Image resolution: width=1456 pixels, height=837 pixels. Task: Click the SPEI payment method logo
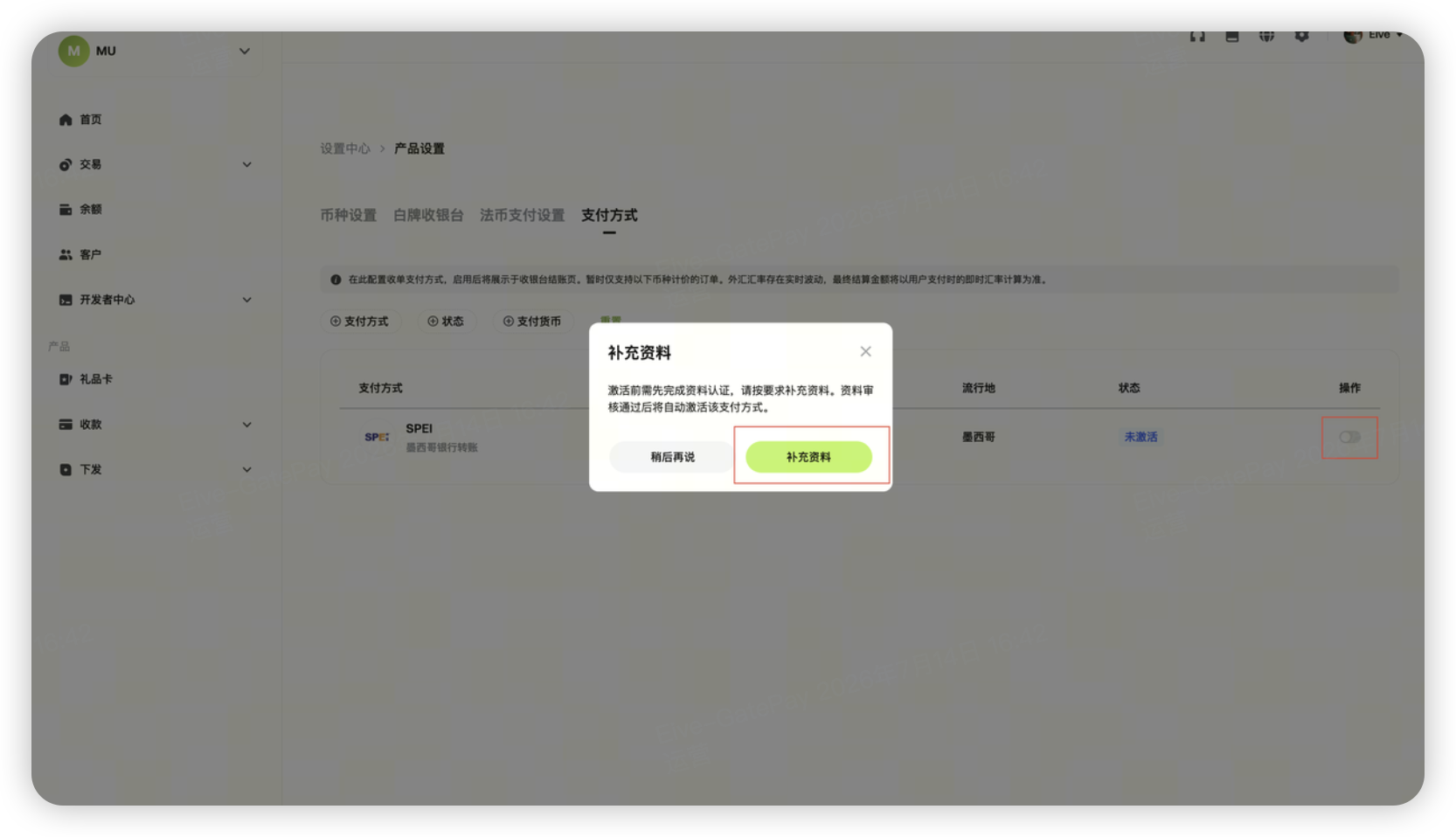coord(377,437)
